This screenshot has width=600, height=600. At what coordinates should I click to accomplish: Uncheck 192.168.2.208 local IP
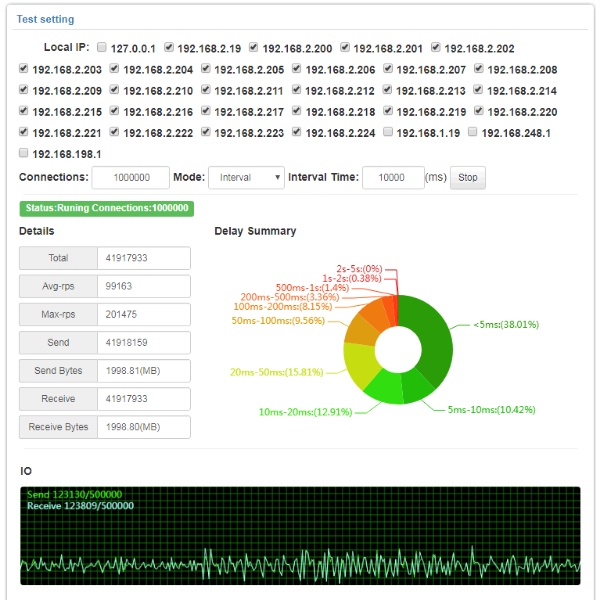click(x=478, y=68)
